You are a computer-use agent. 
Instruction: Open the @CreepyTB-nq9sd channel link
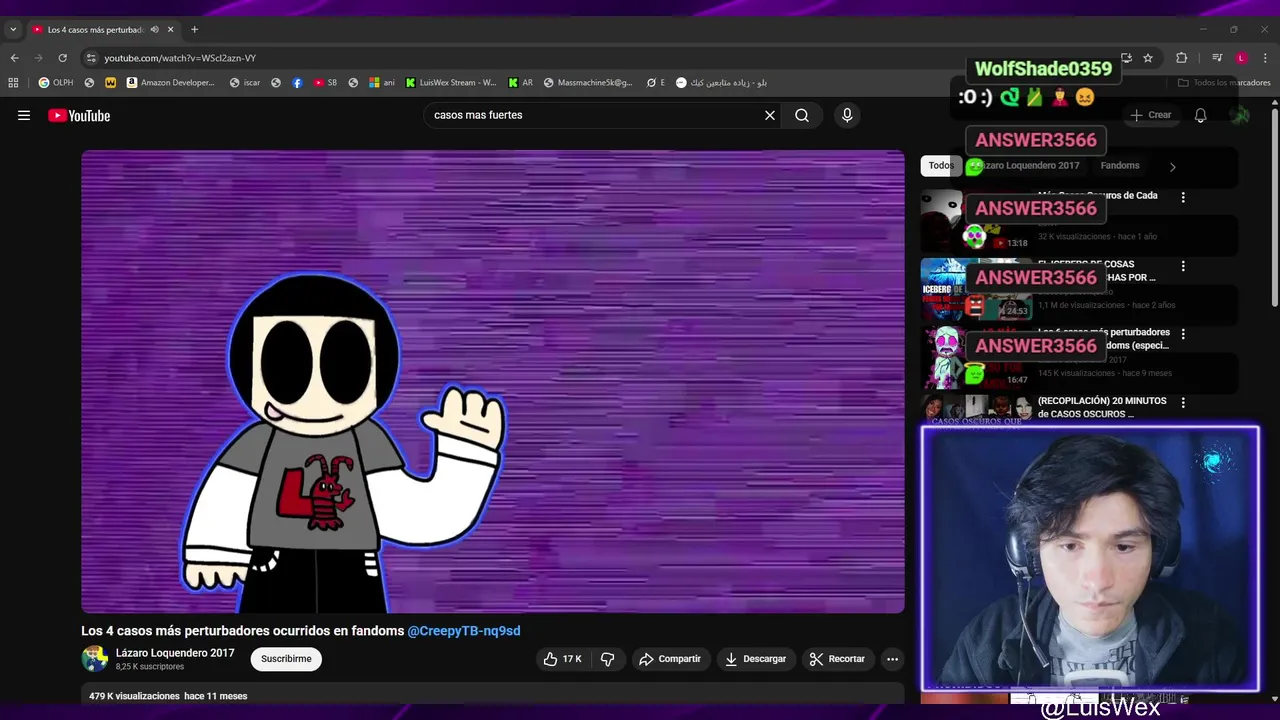[x=464, y=631]
